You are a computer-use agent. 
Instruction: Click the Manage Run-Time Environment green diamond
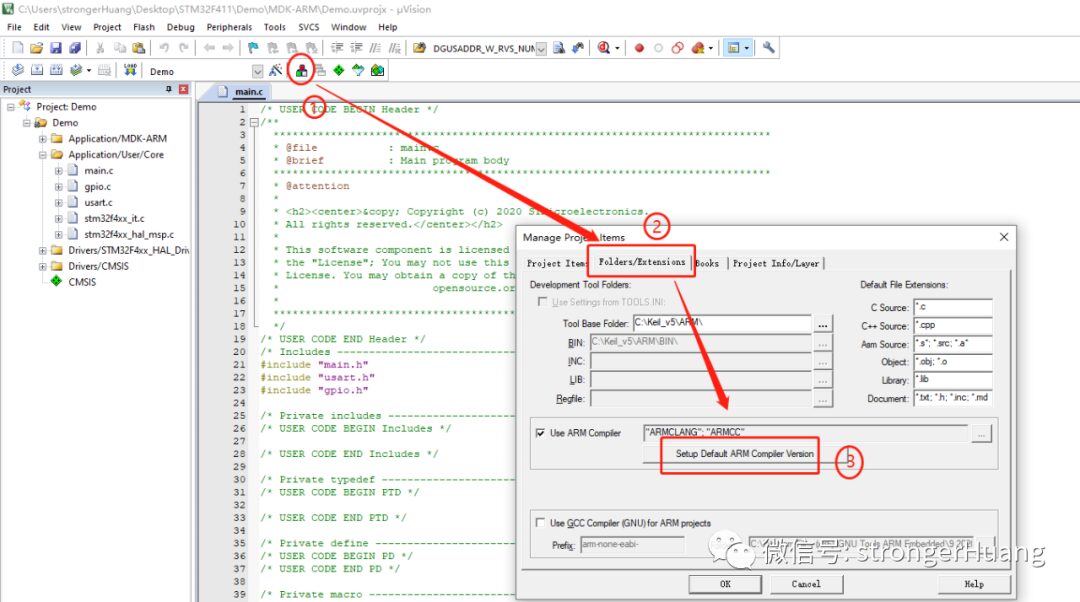[x=339, y=70]
